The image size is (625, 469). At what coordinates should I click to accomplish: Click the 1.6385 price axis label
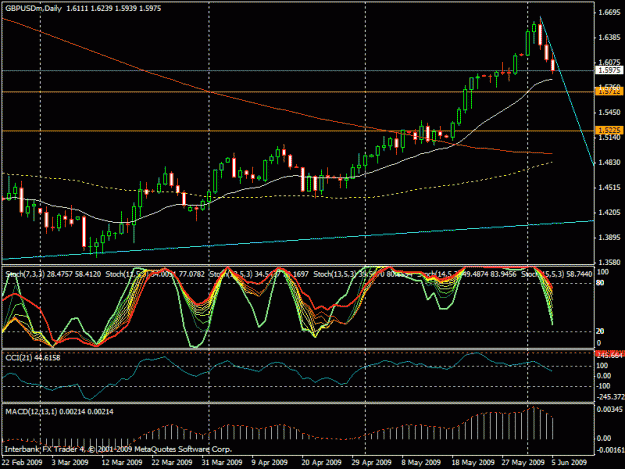609,37
